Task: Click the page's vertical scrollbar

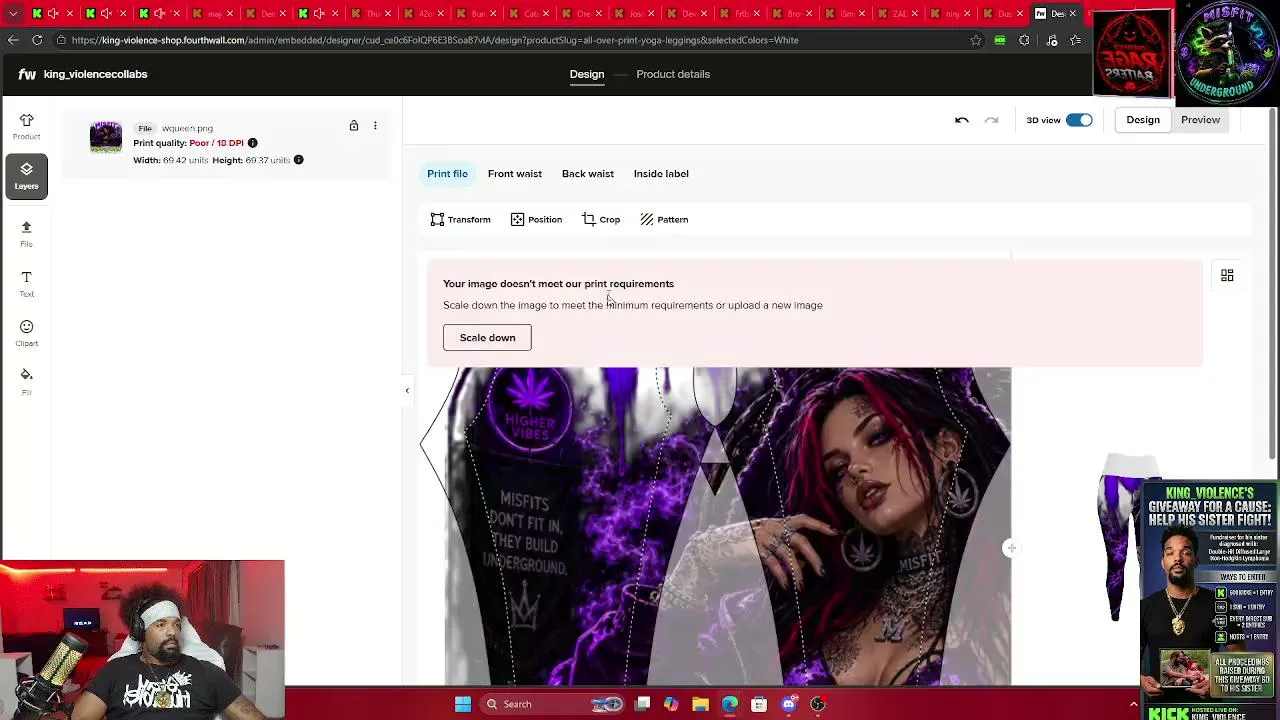Action: 1272,282
